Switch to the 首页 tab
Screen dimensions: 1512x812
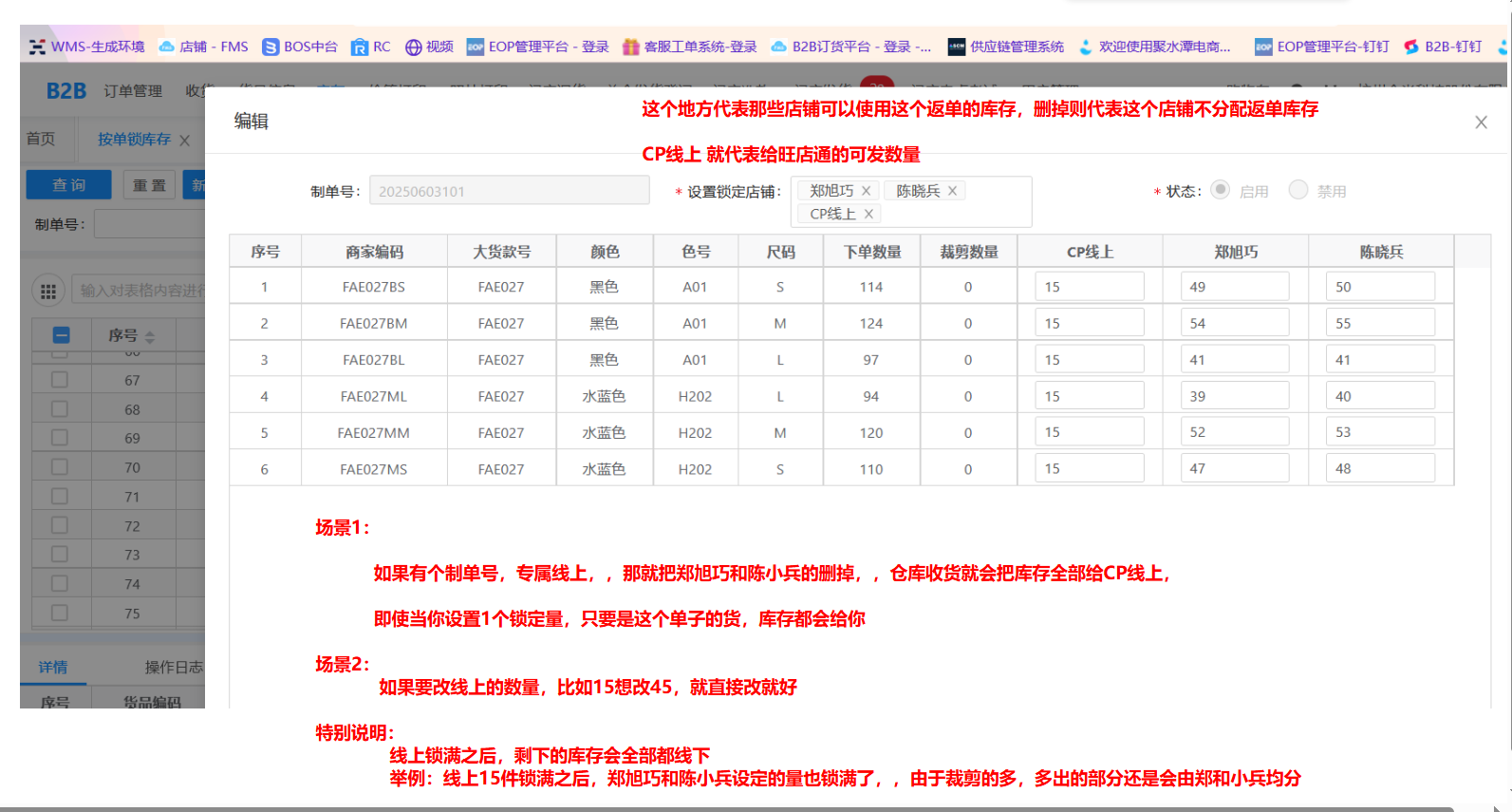pyautogui.click(x=41, y=139)
